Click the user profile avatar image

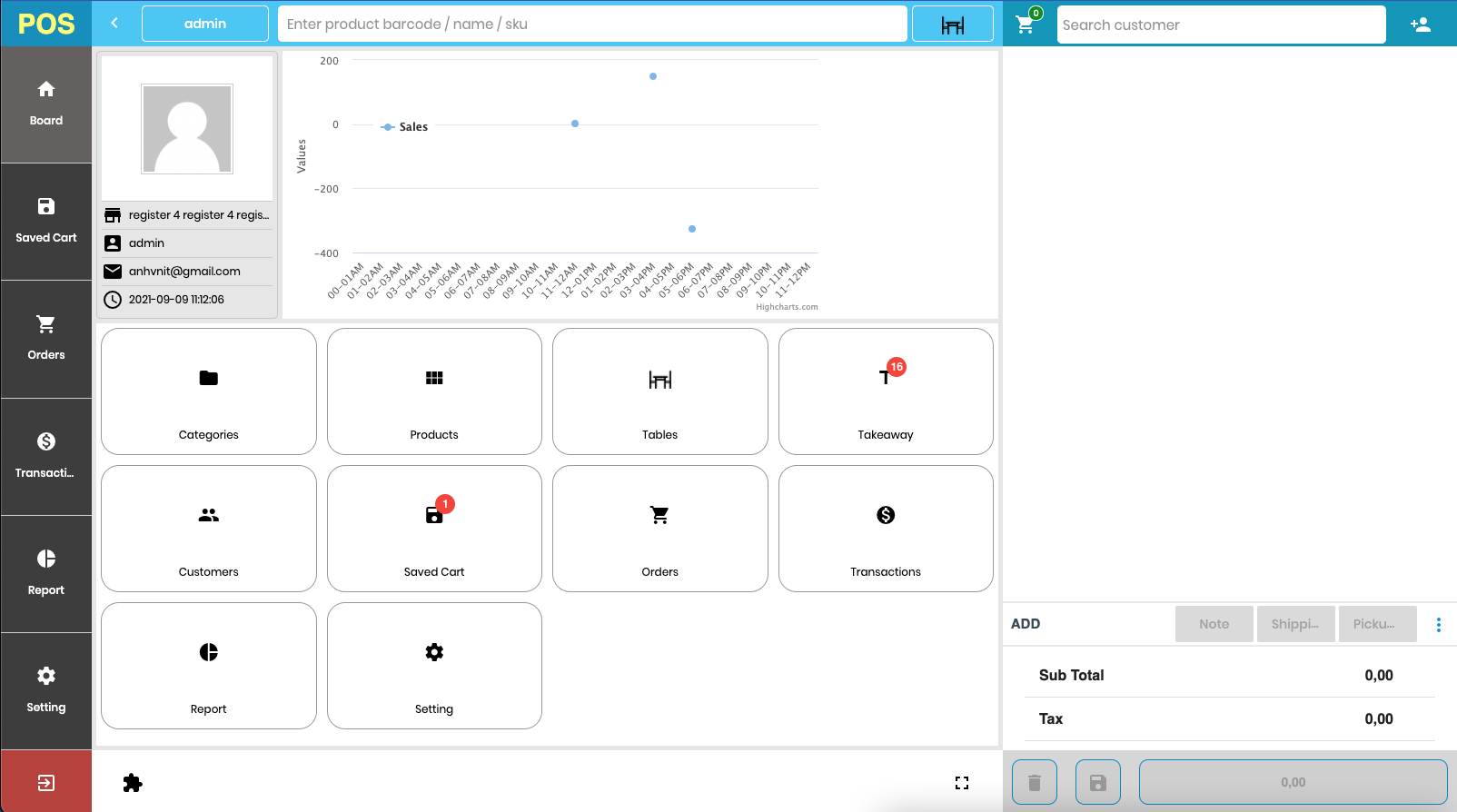click(x=187, y=129)
